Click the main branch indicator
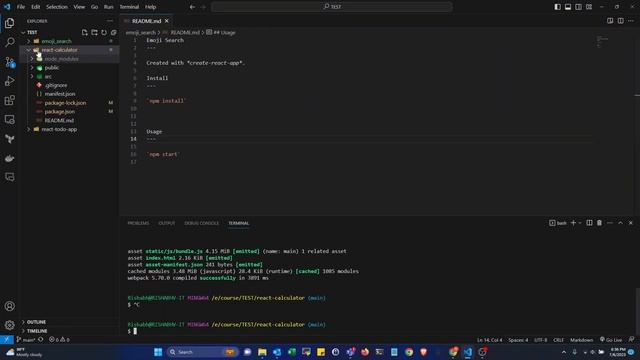Viewport: 640px width, 360px height. 26,340
